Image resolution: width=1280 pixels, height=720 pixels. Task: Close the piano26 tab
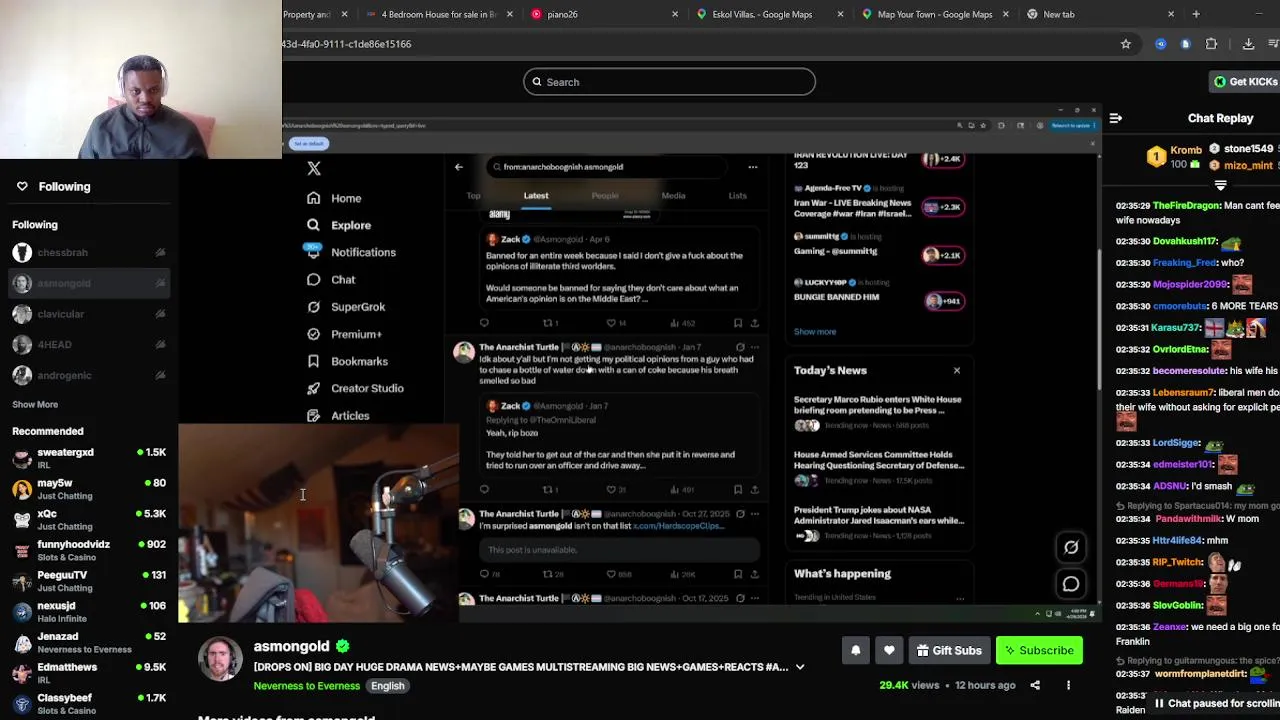(675, 14)
